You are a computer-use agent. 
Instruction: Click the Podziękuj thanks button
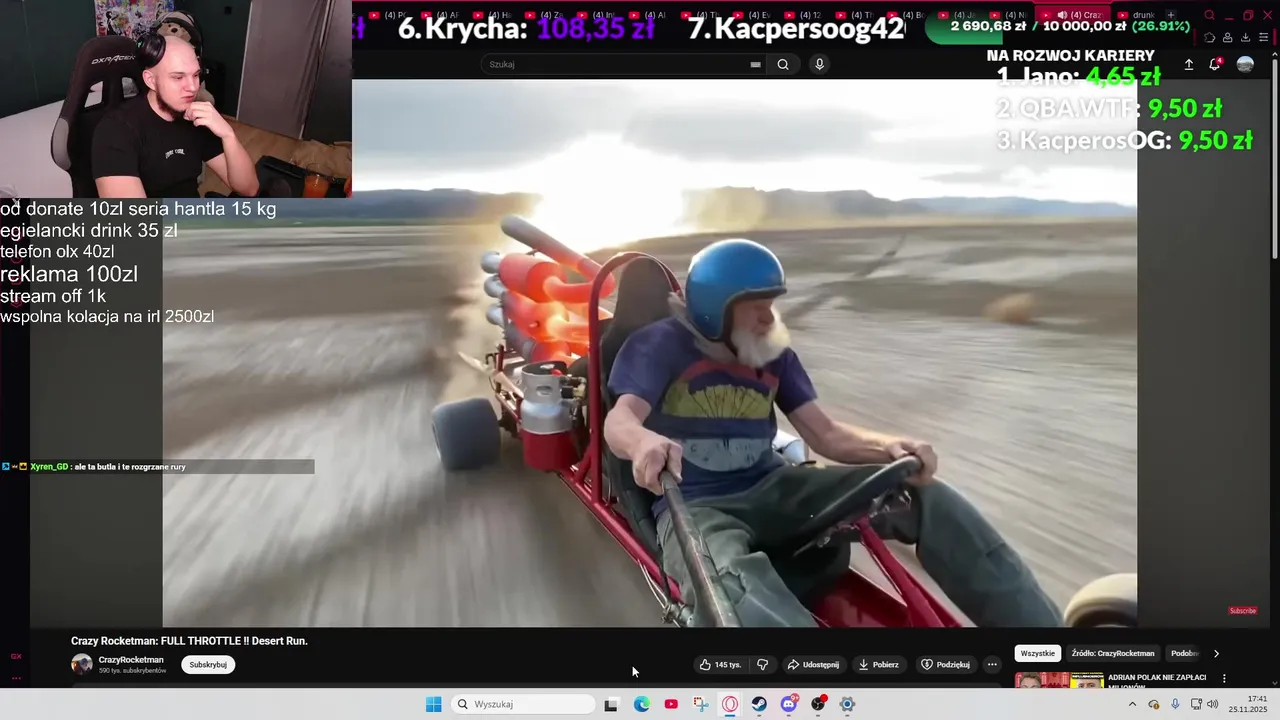point(945,664)
